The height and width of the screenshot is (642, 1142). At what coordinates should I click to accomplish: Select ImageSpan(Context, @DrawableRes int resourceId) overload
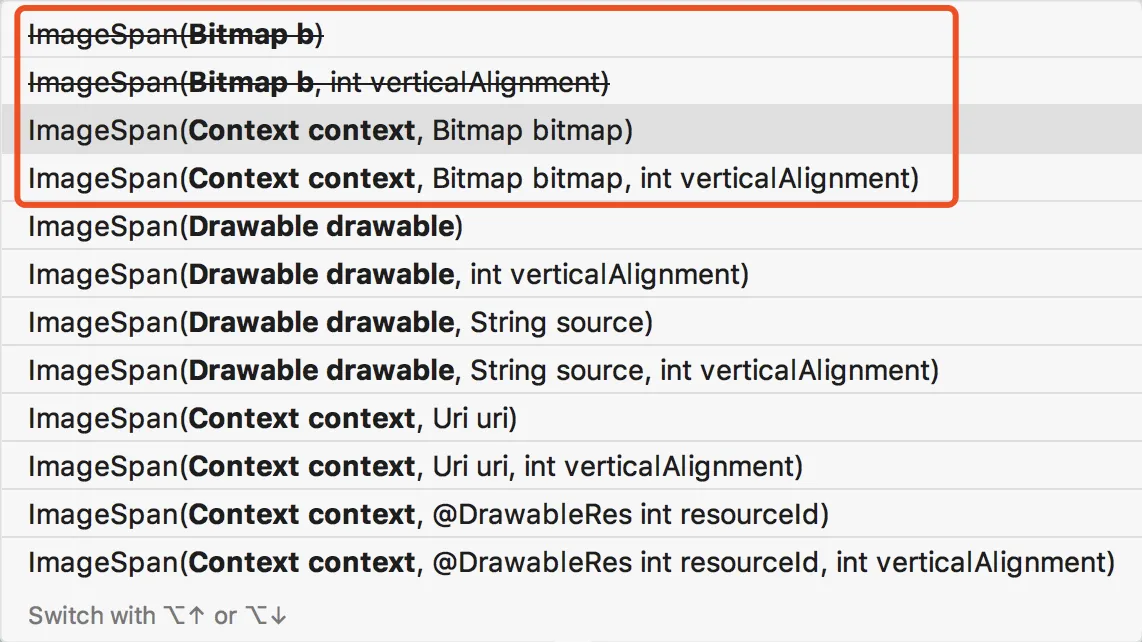[428, 515]
